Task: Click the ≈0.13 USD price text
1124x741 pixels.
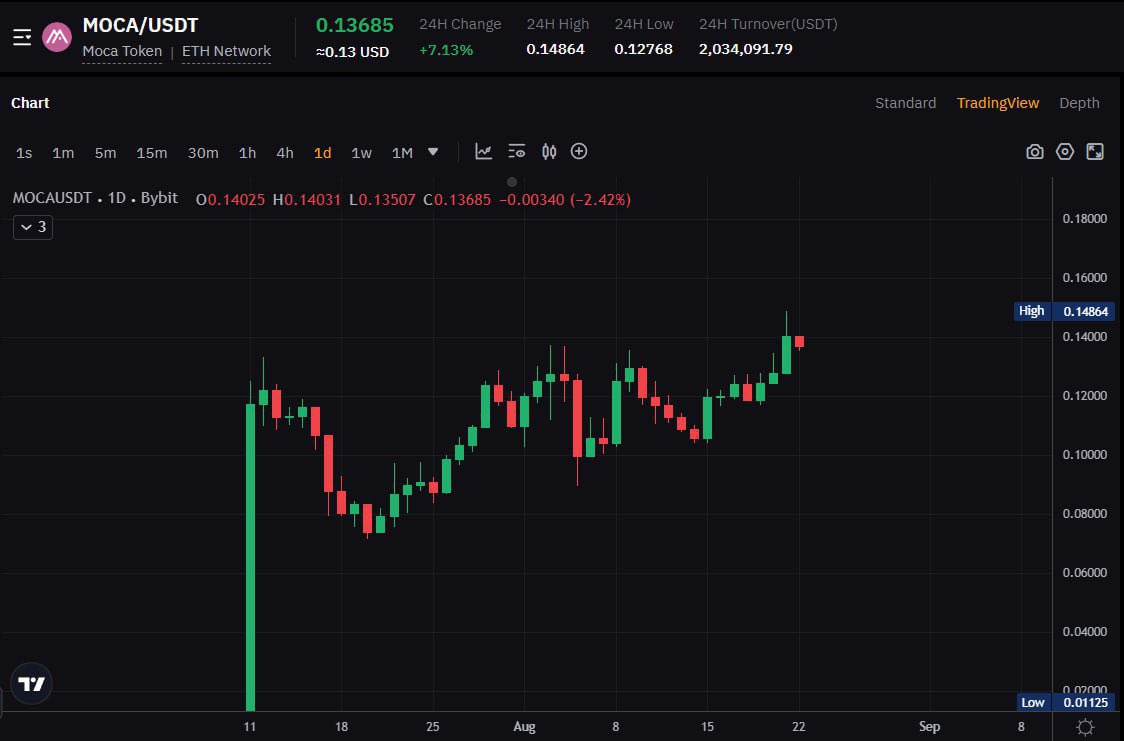Action: tap(353, 52)
